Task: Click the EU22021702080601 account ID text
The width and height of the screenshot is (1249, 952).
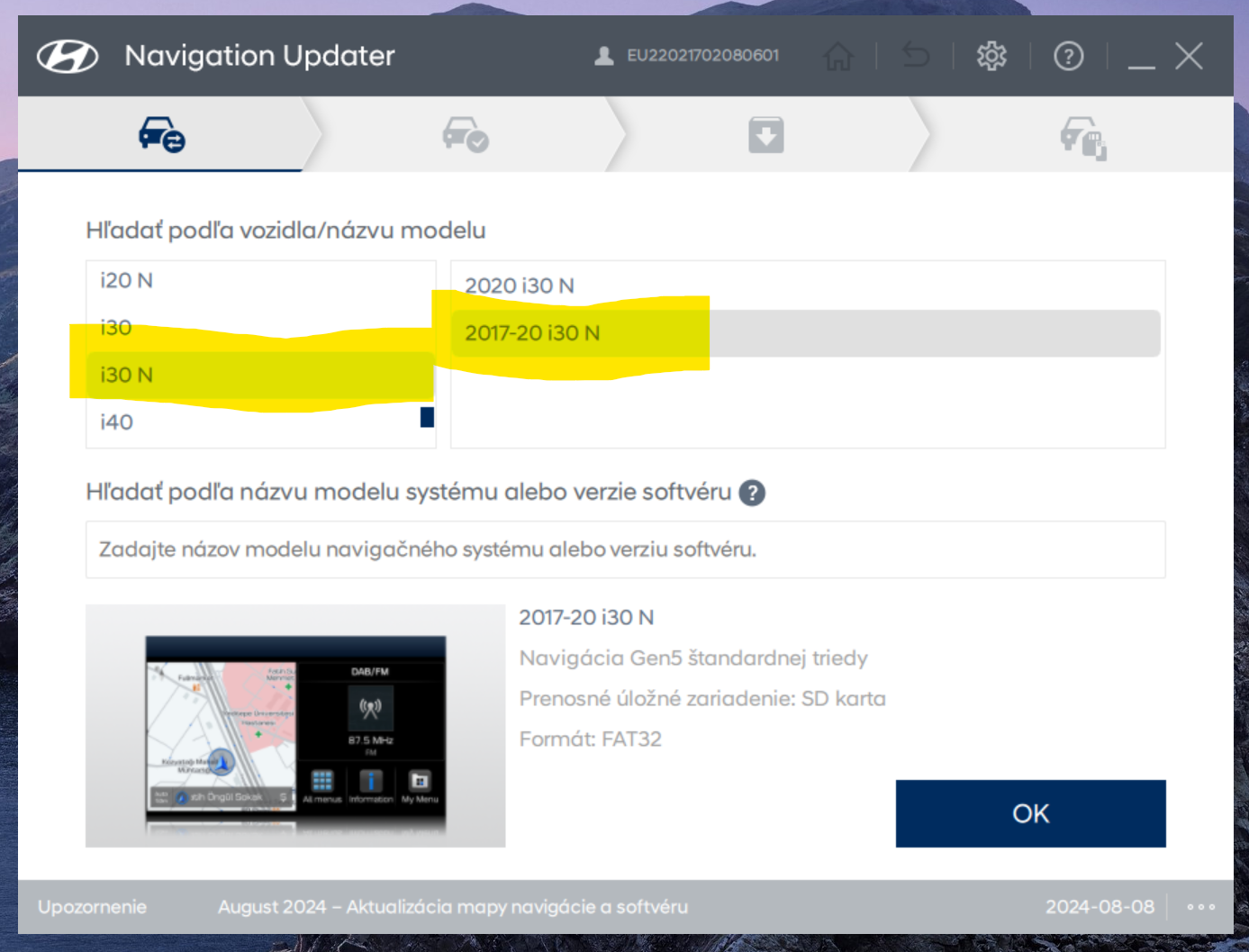Action: 703,56
